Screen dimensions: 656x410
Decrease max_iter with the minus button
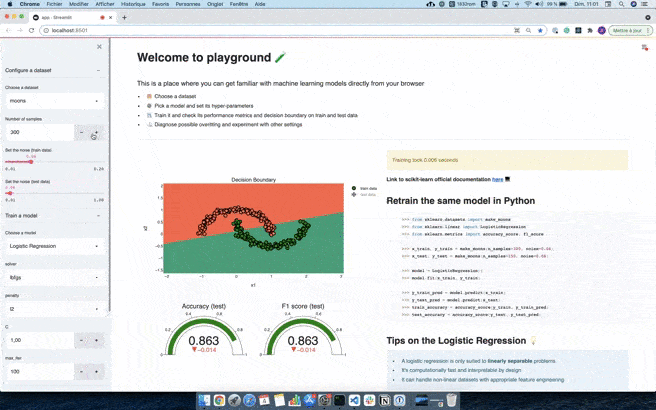coord(82,372)
